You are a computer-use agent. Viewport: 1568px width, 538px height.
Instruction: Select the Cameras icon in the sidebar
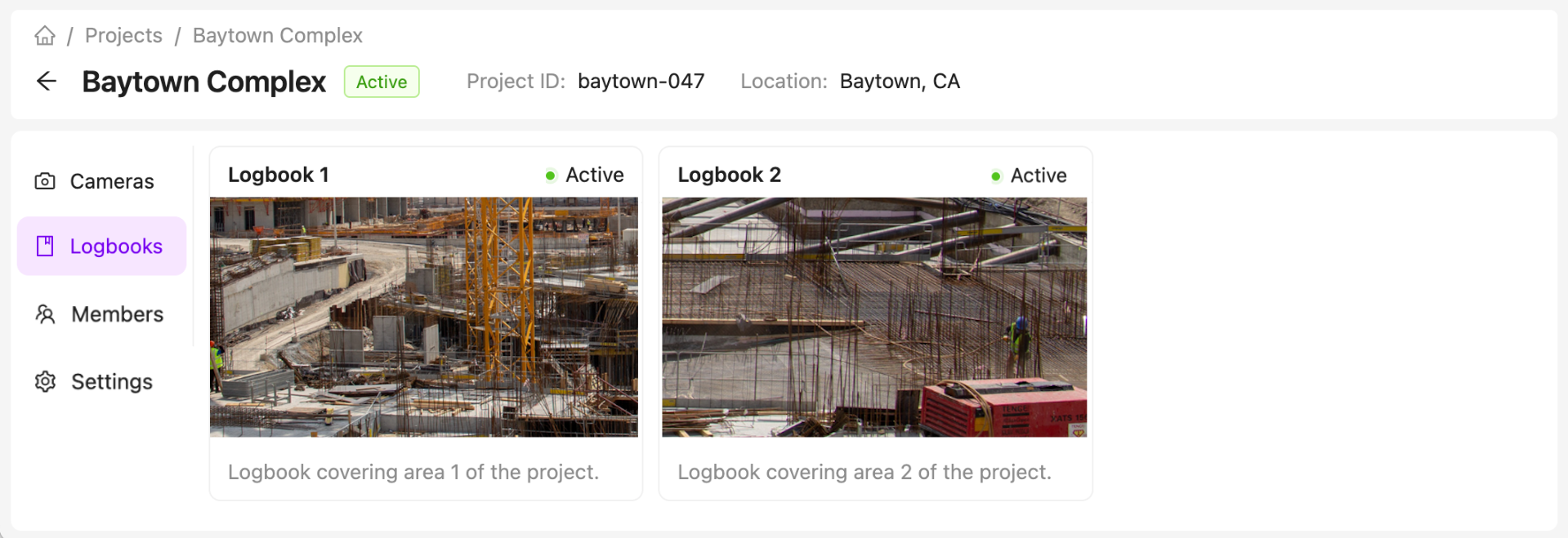[47, 181]
